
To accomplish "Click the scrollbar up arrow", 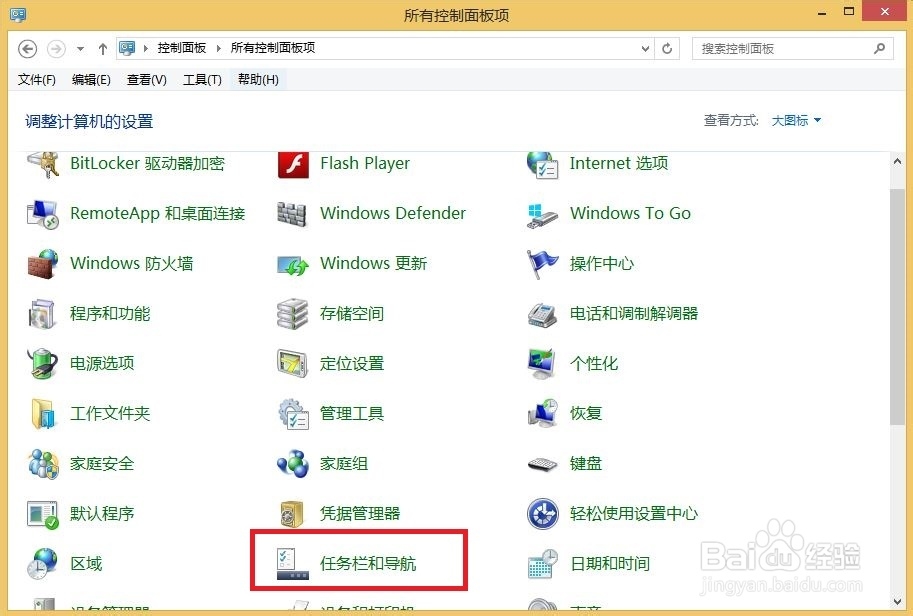I will point(897,161).
